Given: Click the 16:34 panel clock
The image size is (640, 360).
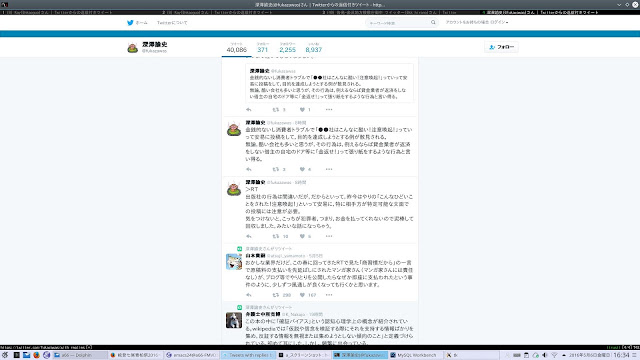Looking at the screenshot, I should click(x=621, y=355).
